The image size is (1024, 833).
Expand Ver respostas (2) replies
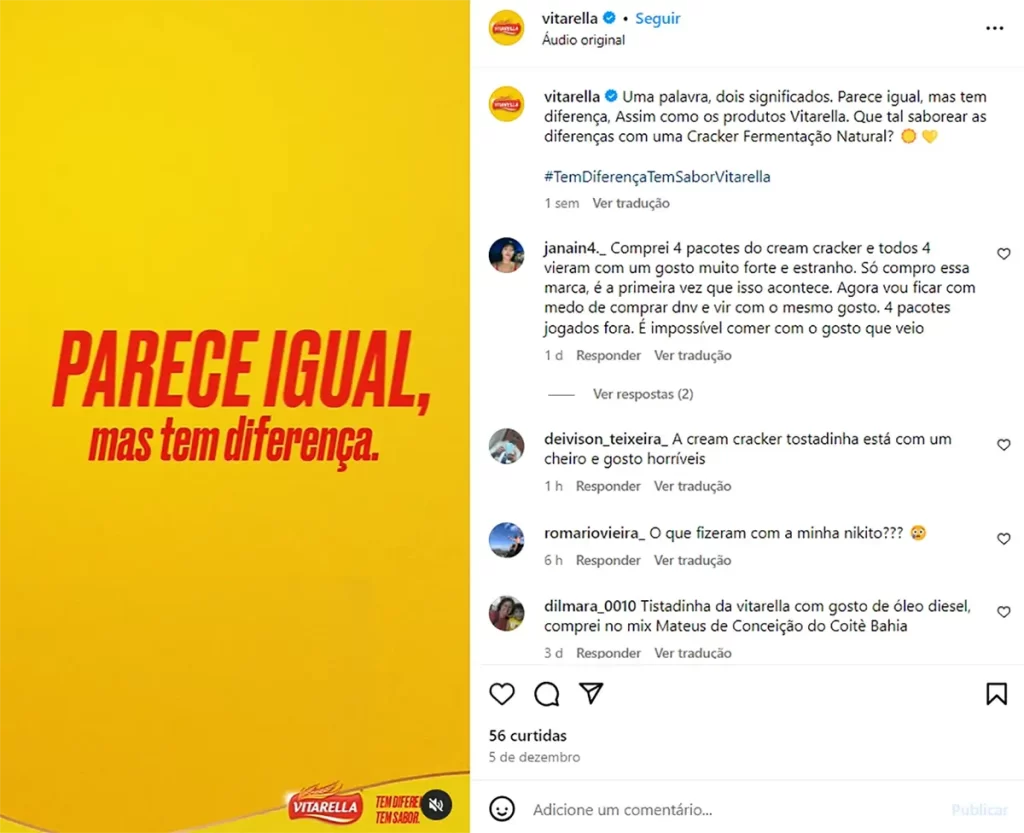coord(643,394)
